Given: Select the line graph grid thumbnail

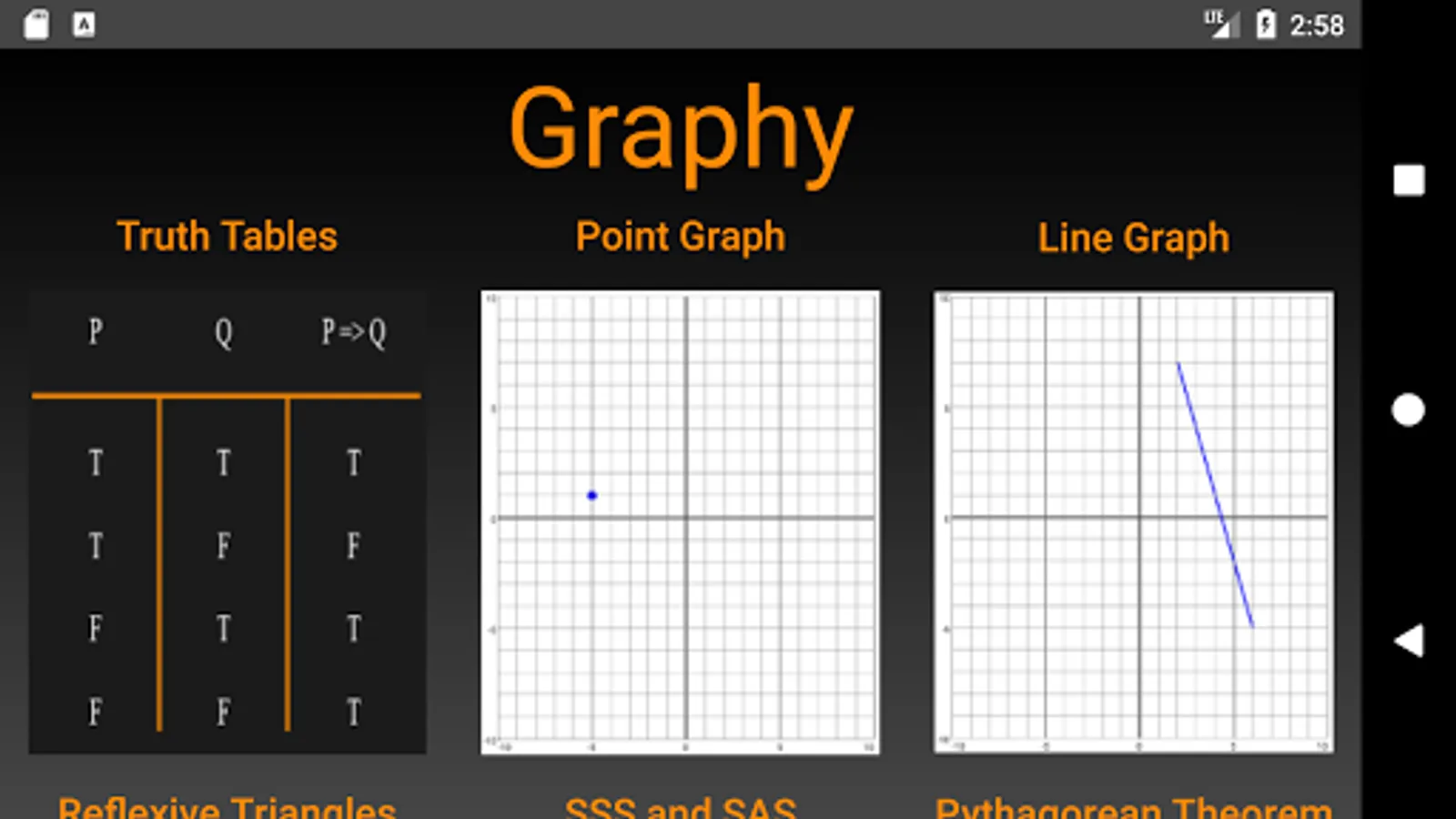Looking at the screenshot, I should (1133, 522).
